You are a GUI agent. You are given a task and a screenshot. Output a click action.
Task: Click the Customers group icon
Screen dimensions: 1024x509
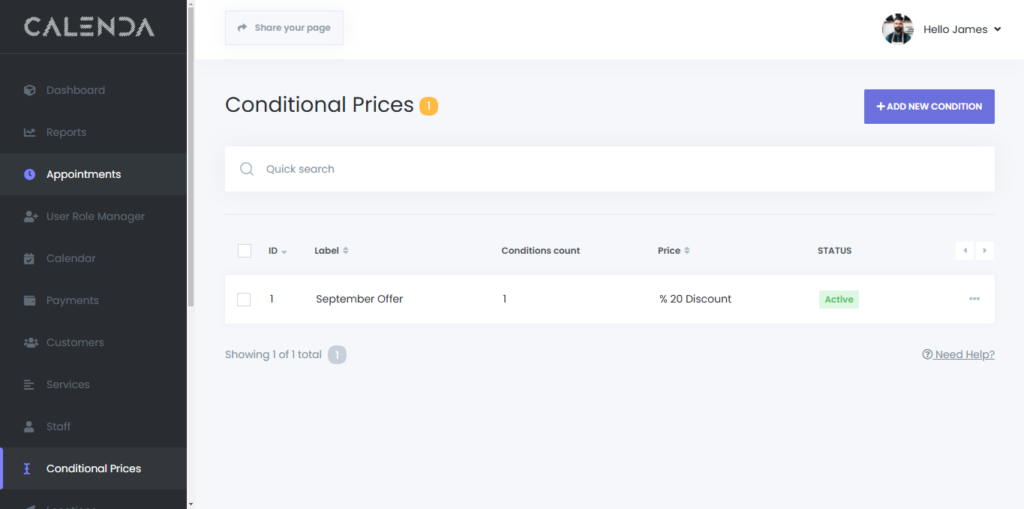click(x=29, y=342)
